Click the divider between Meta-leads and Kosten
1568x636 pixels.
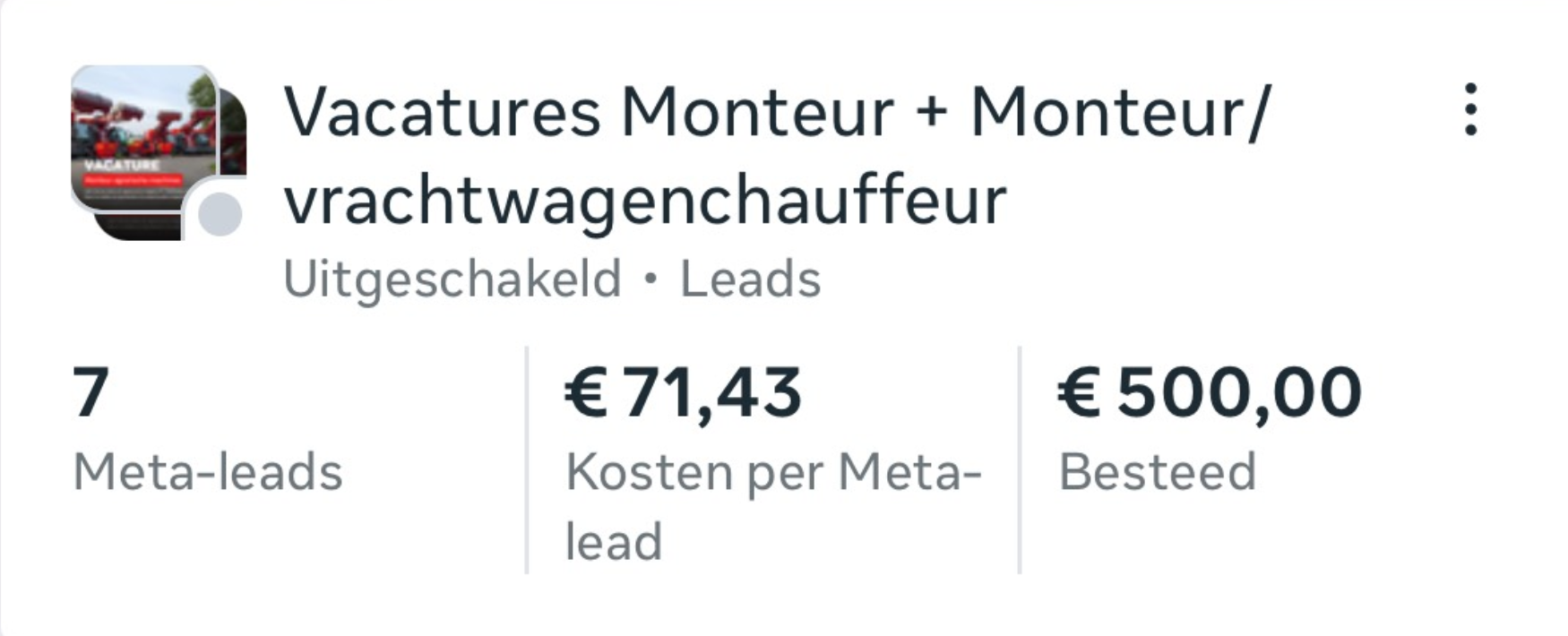point(527,460)
